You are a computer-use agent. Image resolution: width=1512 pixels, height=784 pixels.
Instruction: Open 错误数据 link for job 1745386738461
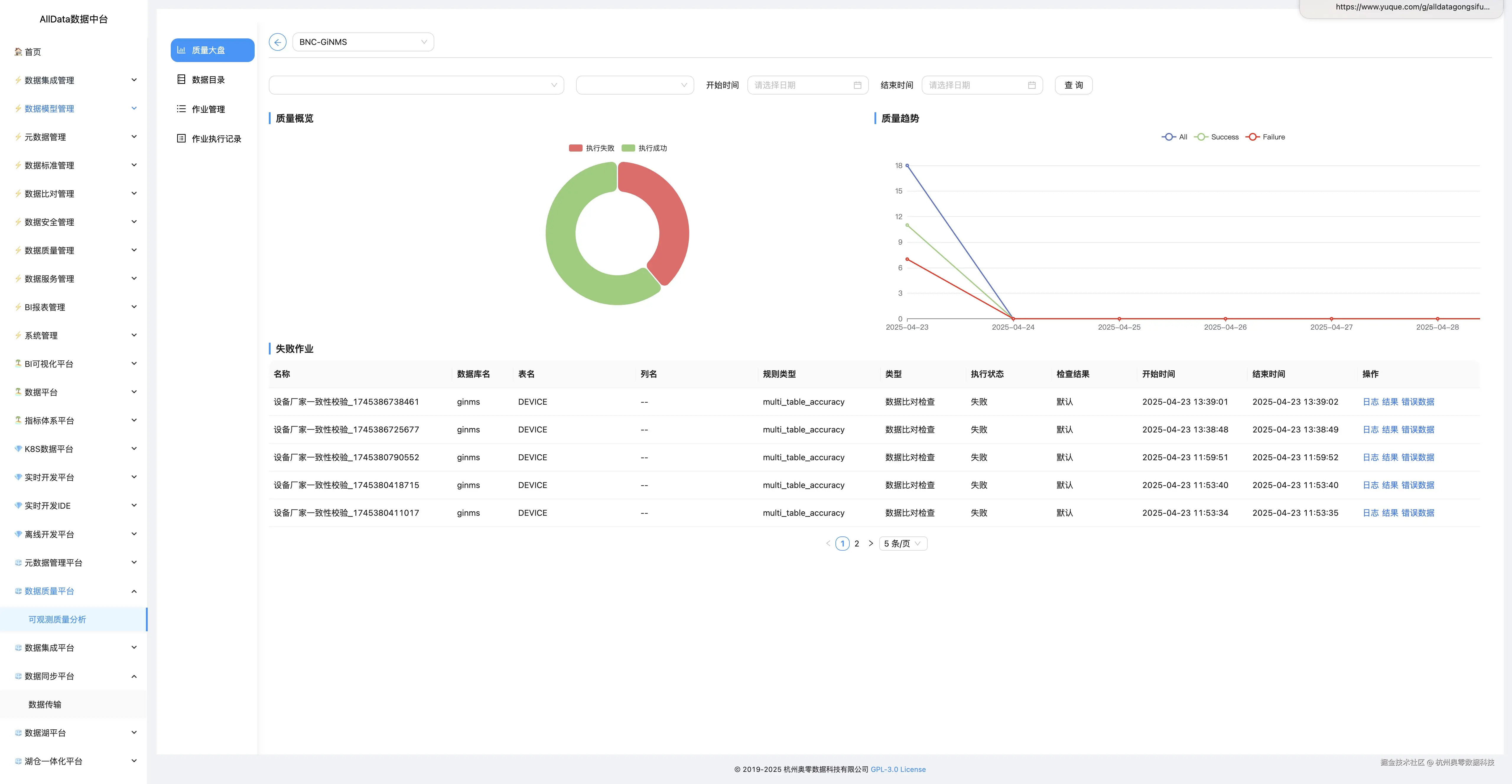click(1417, 402)
